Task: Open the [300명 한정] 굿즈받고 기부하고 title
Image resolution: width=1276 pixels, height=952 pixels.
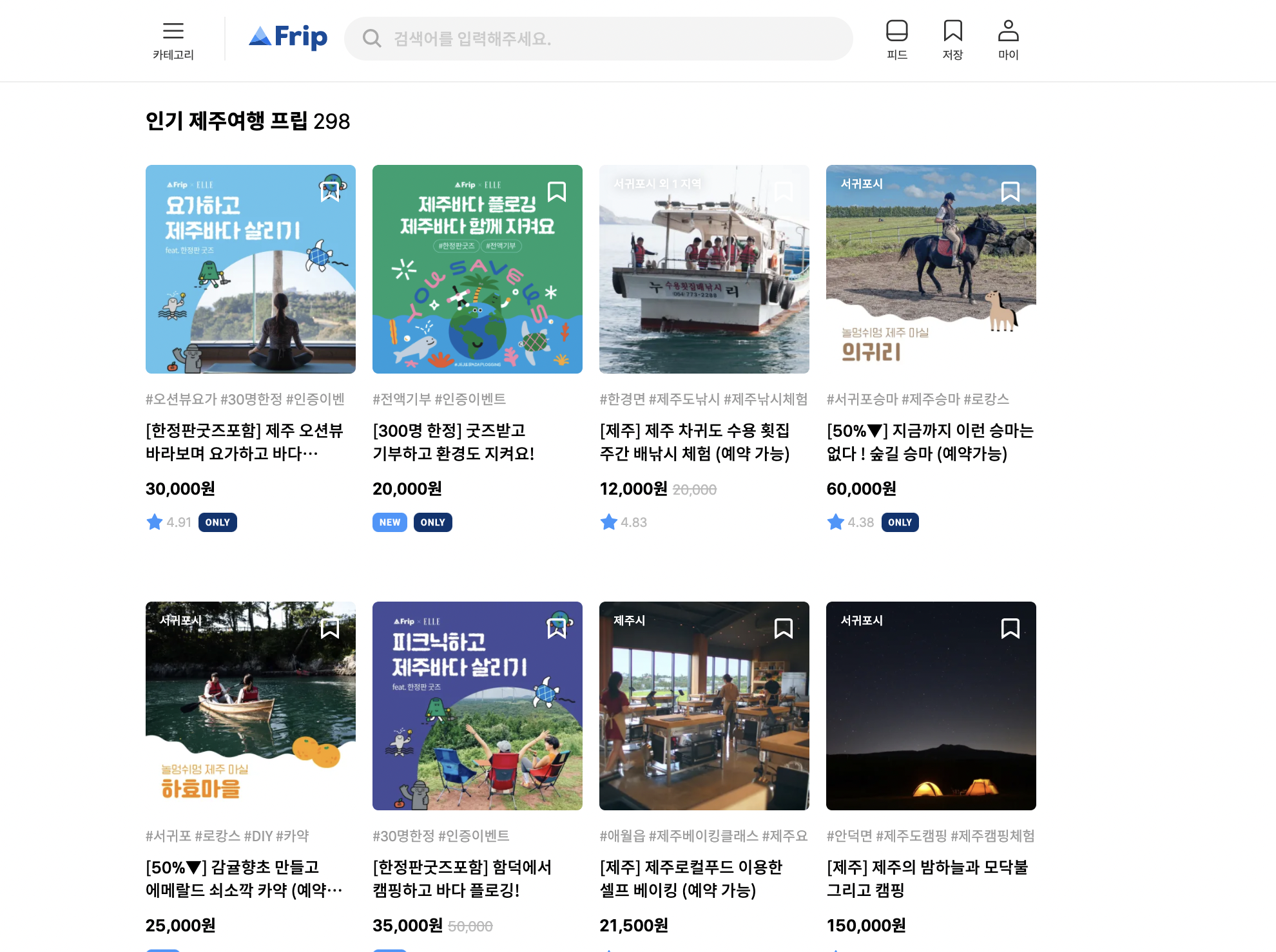Action: pyautogui.click(x=454, y=442)
